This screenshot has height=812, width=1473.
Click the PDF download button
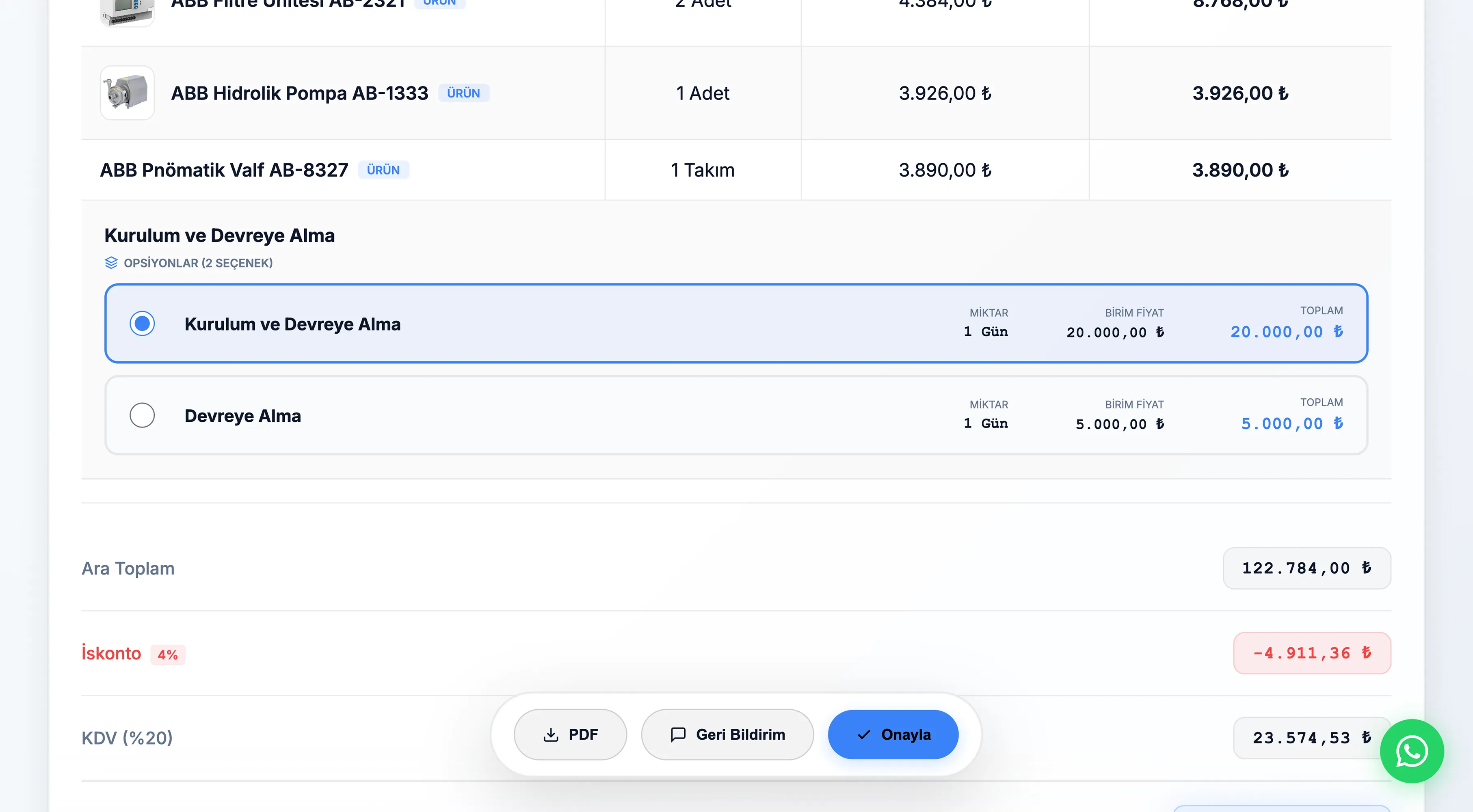pos(570,734)
